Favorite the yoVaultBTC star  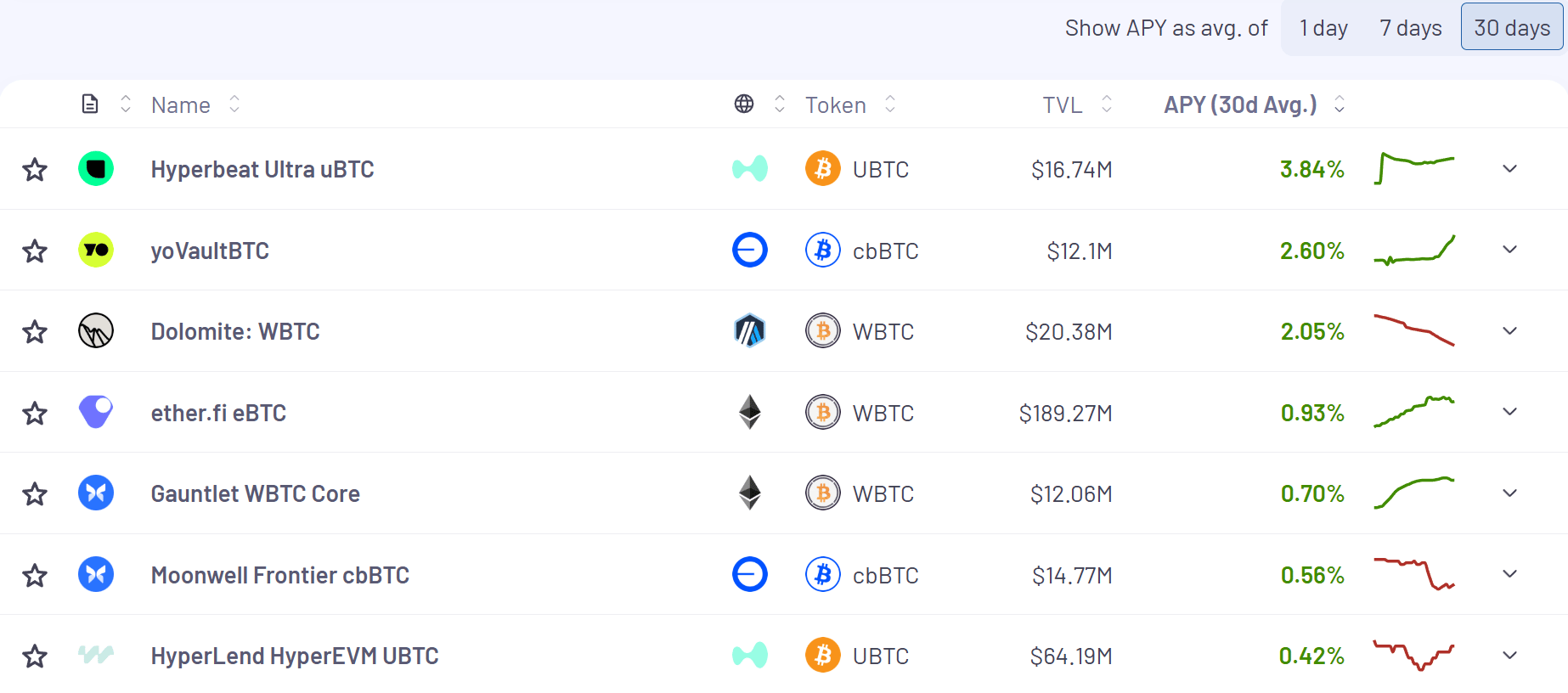(35, 251)
